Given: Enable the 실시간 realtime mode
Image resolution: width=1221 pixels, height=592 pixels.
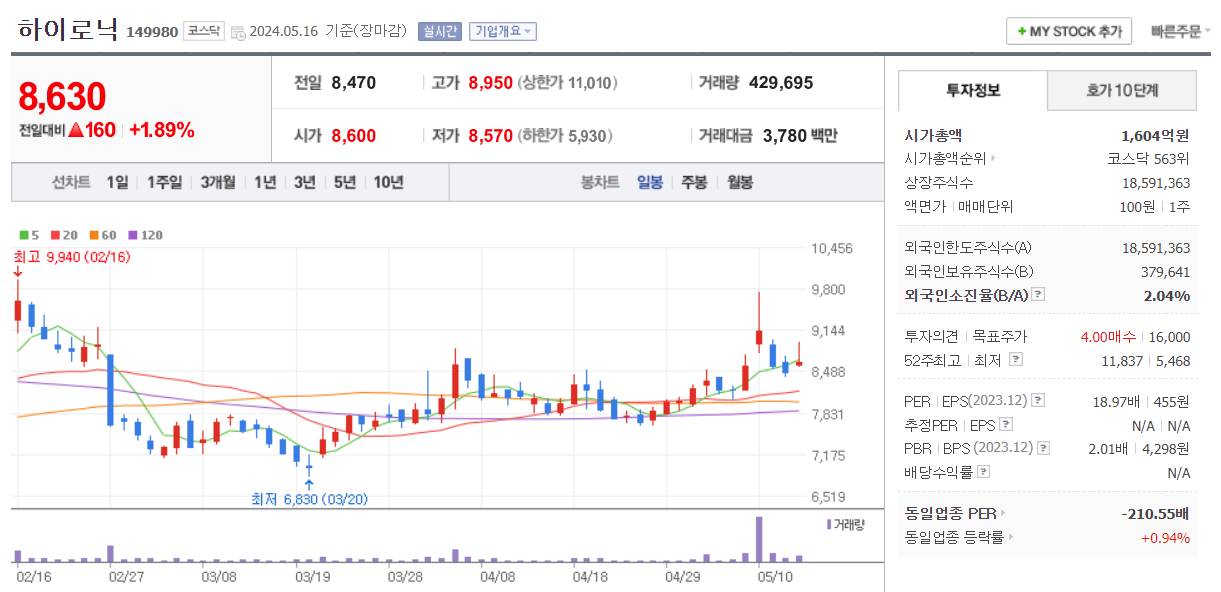Looking at the screenshot, I should point(440,31).
